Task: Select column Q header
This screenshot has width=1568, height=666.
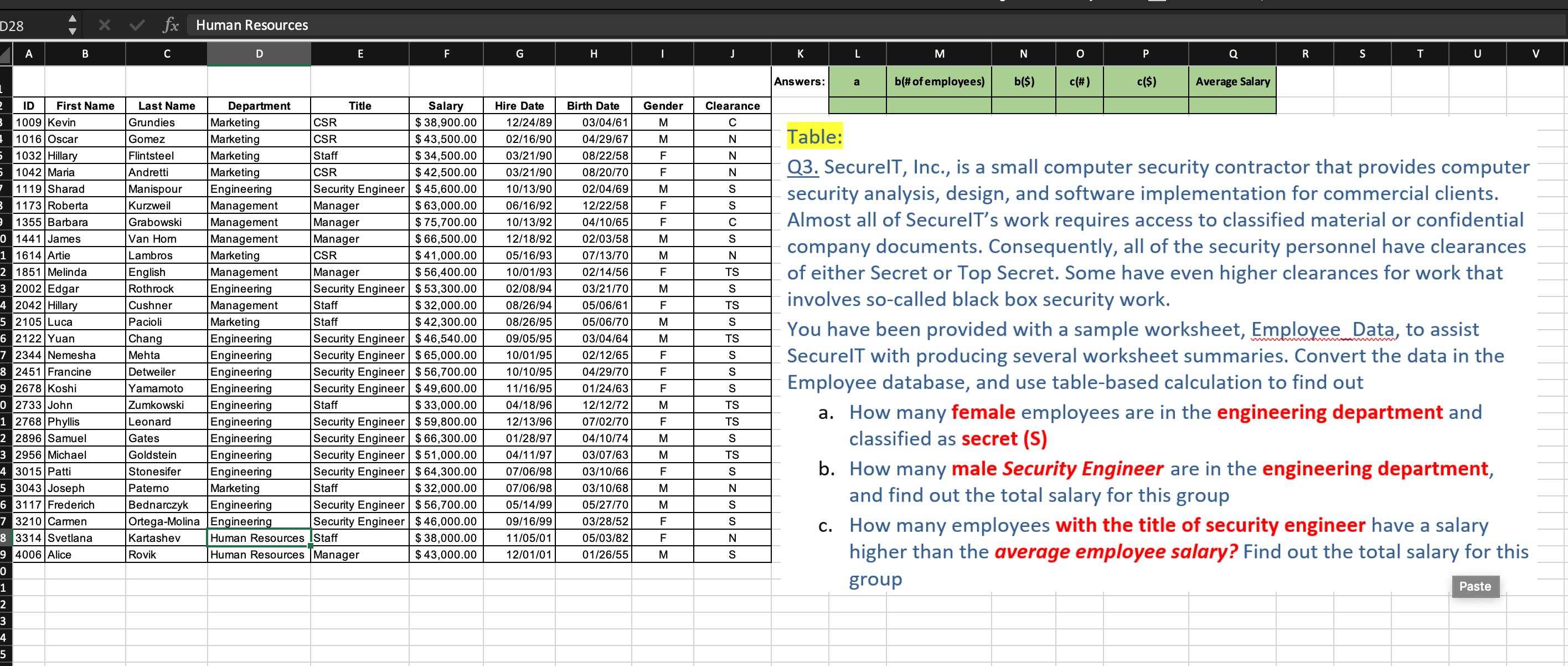Action: (x=1232, y=54)
